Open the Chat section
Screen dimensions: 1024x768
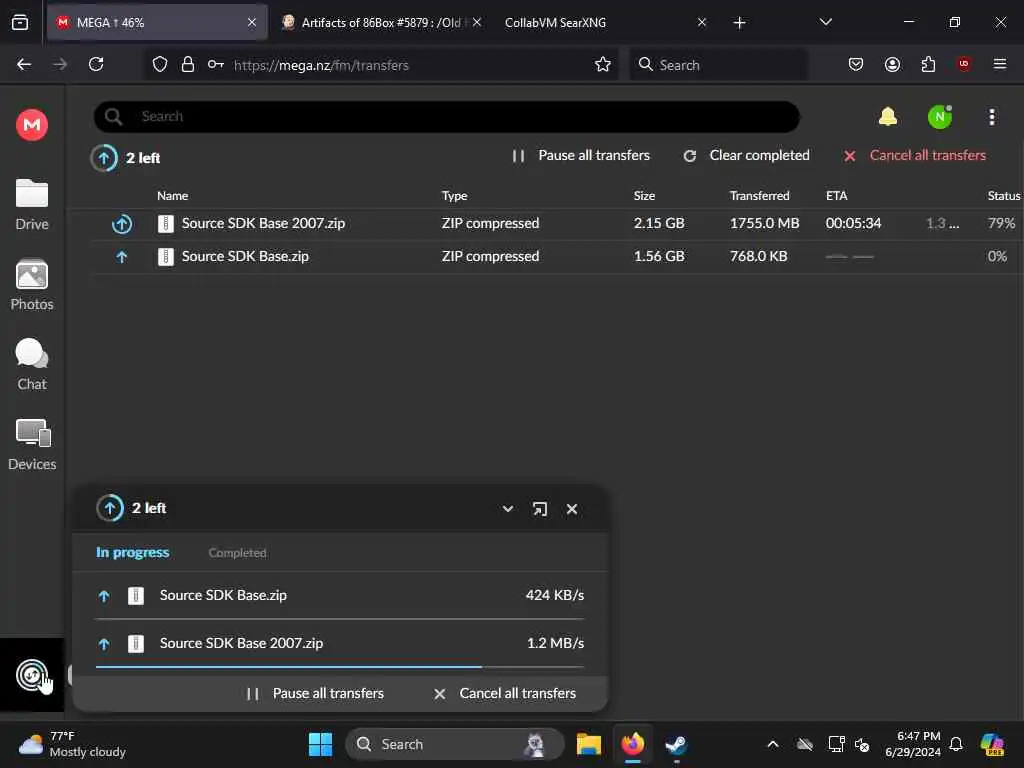pos(31,365)
